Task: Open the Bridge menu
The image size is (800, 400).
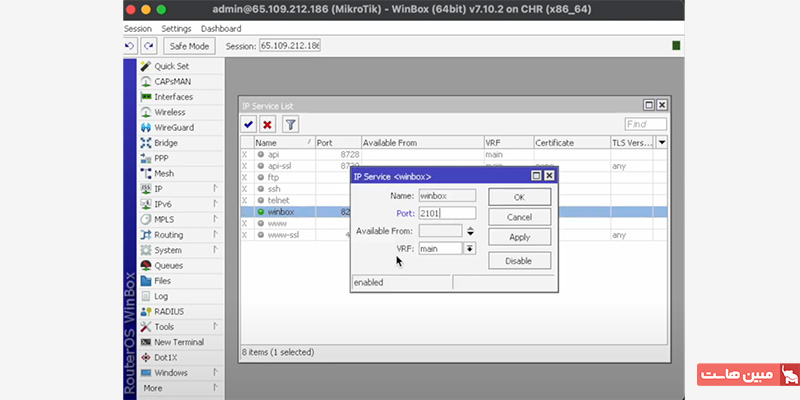Action: click(181, 143)
